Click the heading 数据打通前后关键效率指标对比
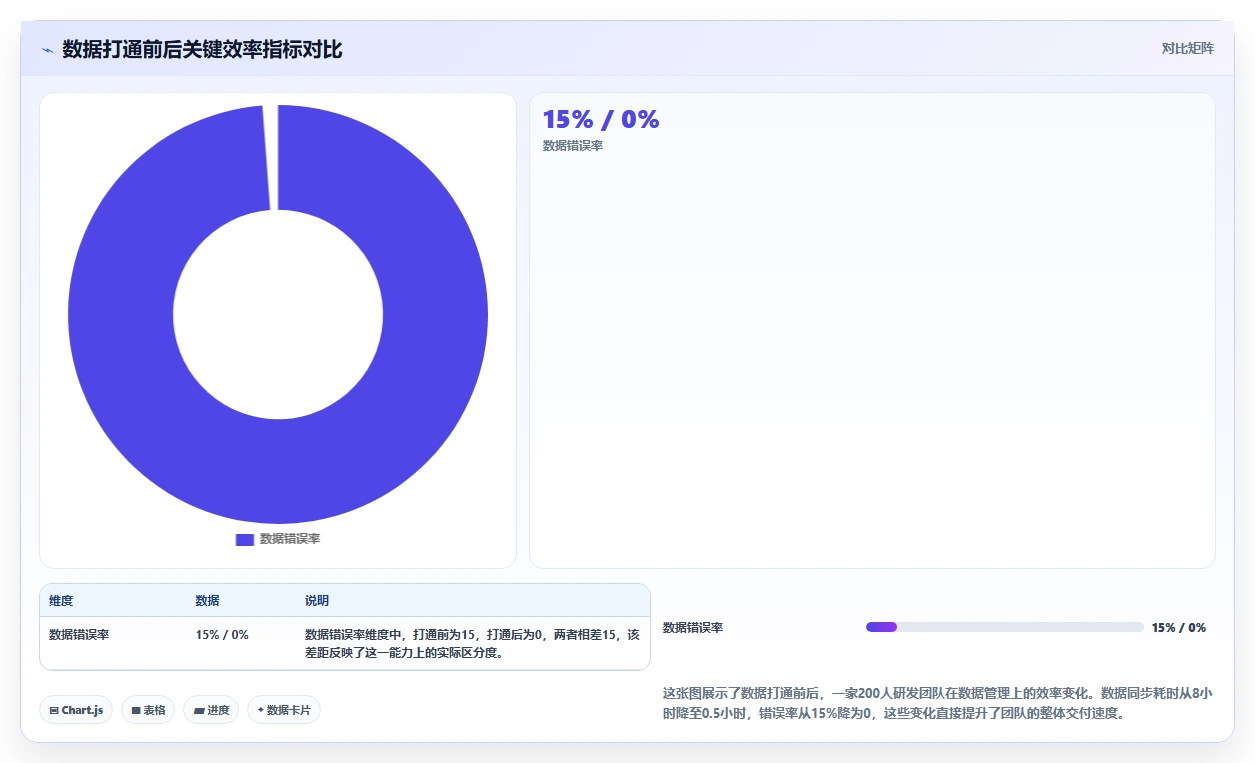This screenshot has height=763, width=1255. pyautogui.click(x=202, y=50)
